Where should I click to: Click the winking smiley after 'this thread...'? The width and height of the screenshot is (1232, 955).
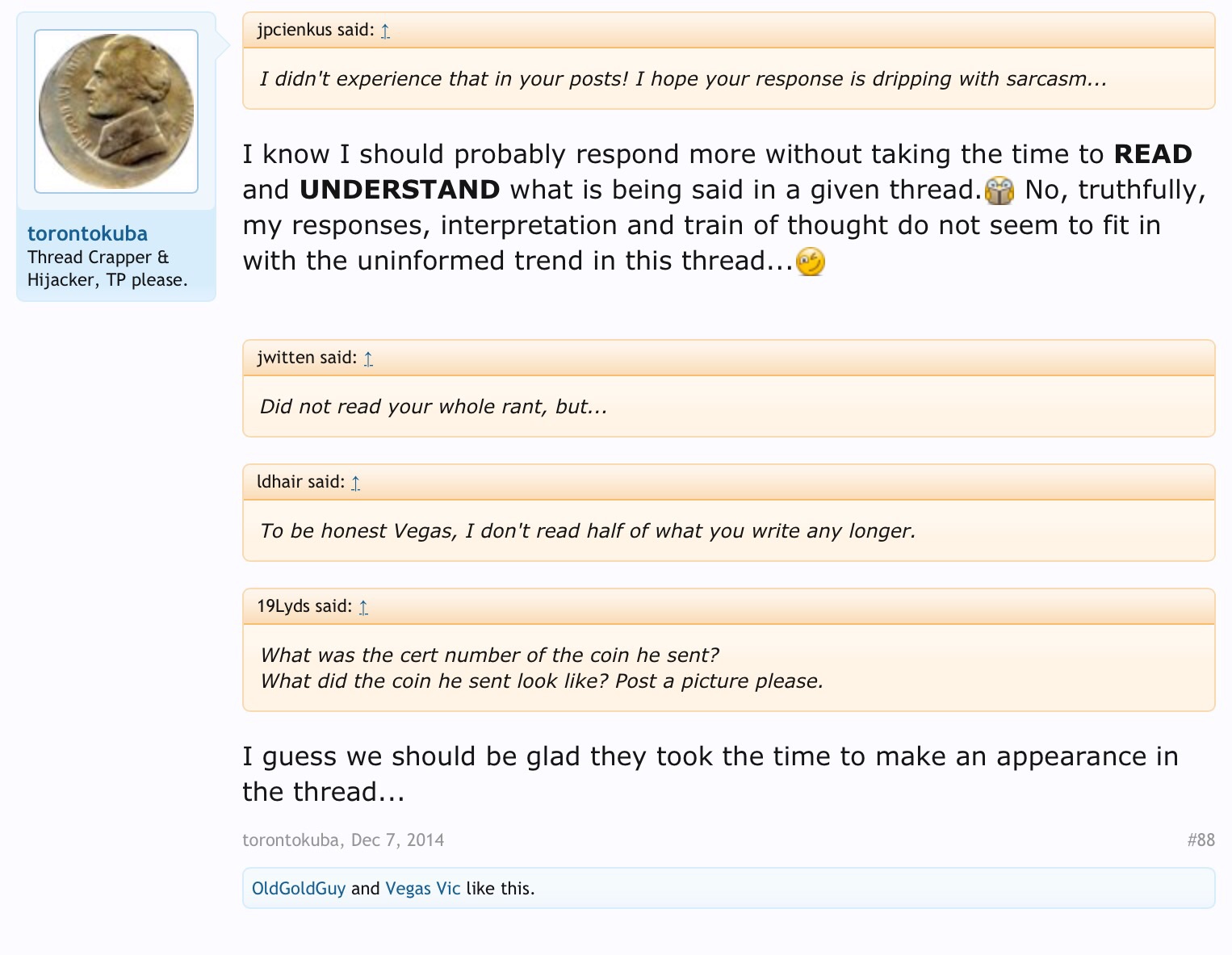tap(811, 262)
